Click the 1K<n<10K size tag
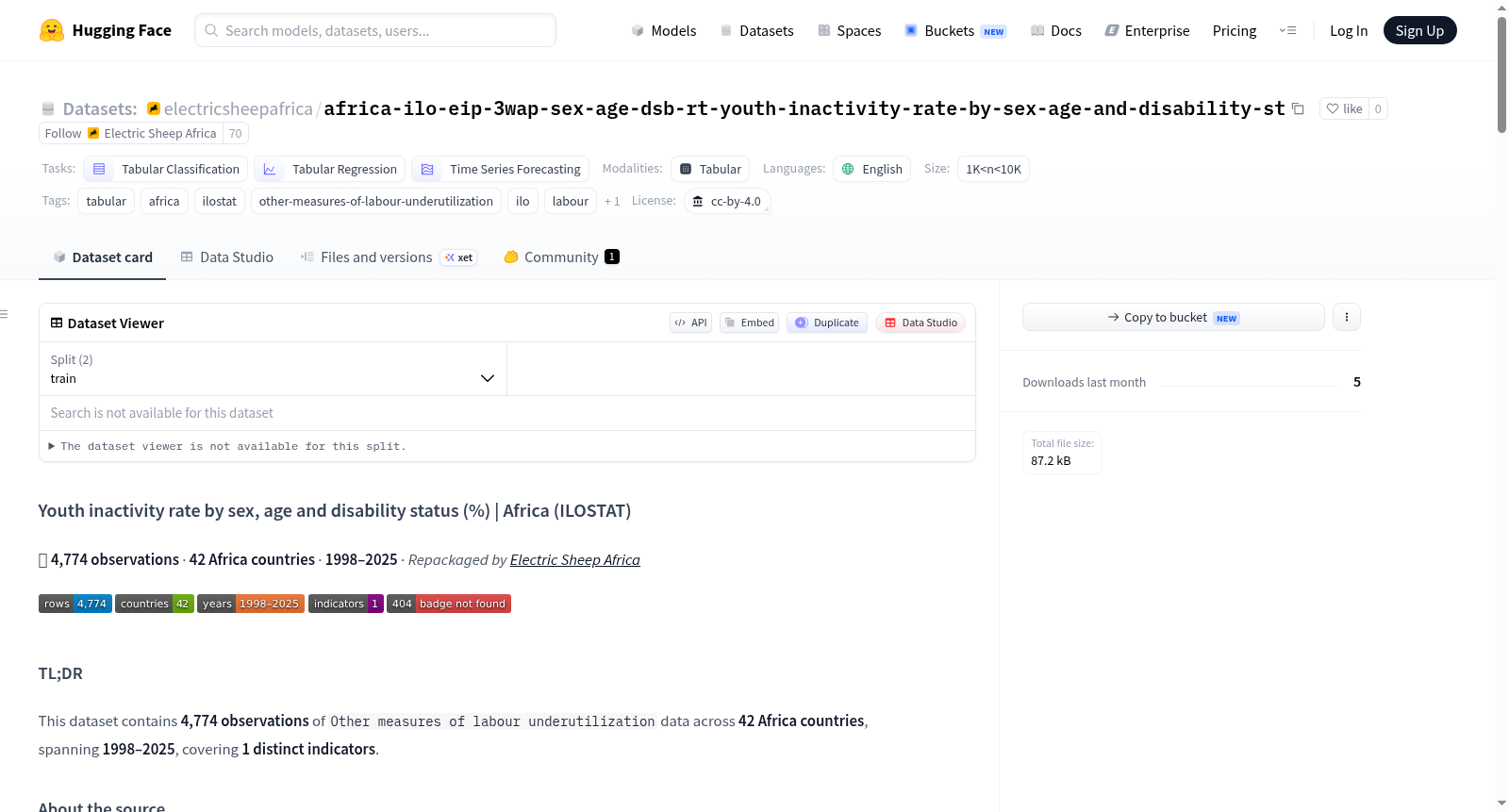This screenshot has height=812, width=1509. pos(993,169)
